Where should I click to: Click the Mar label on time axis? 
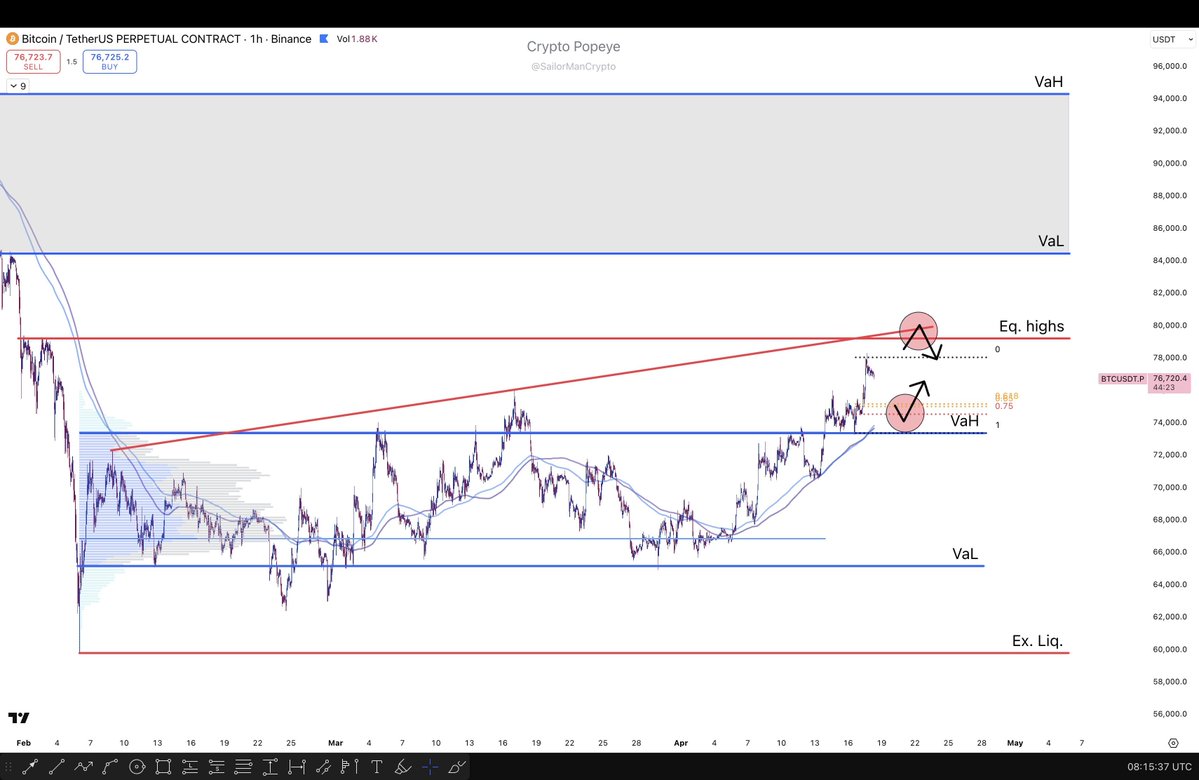(336, 743)
